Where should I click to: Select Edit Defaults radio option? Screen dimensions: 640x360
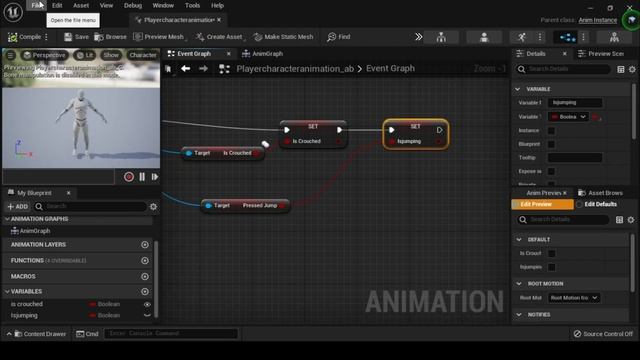[x=597, y=204]
